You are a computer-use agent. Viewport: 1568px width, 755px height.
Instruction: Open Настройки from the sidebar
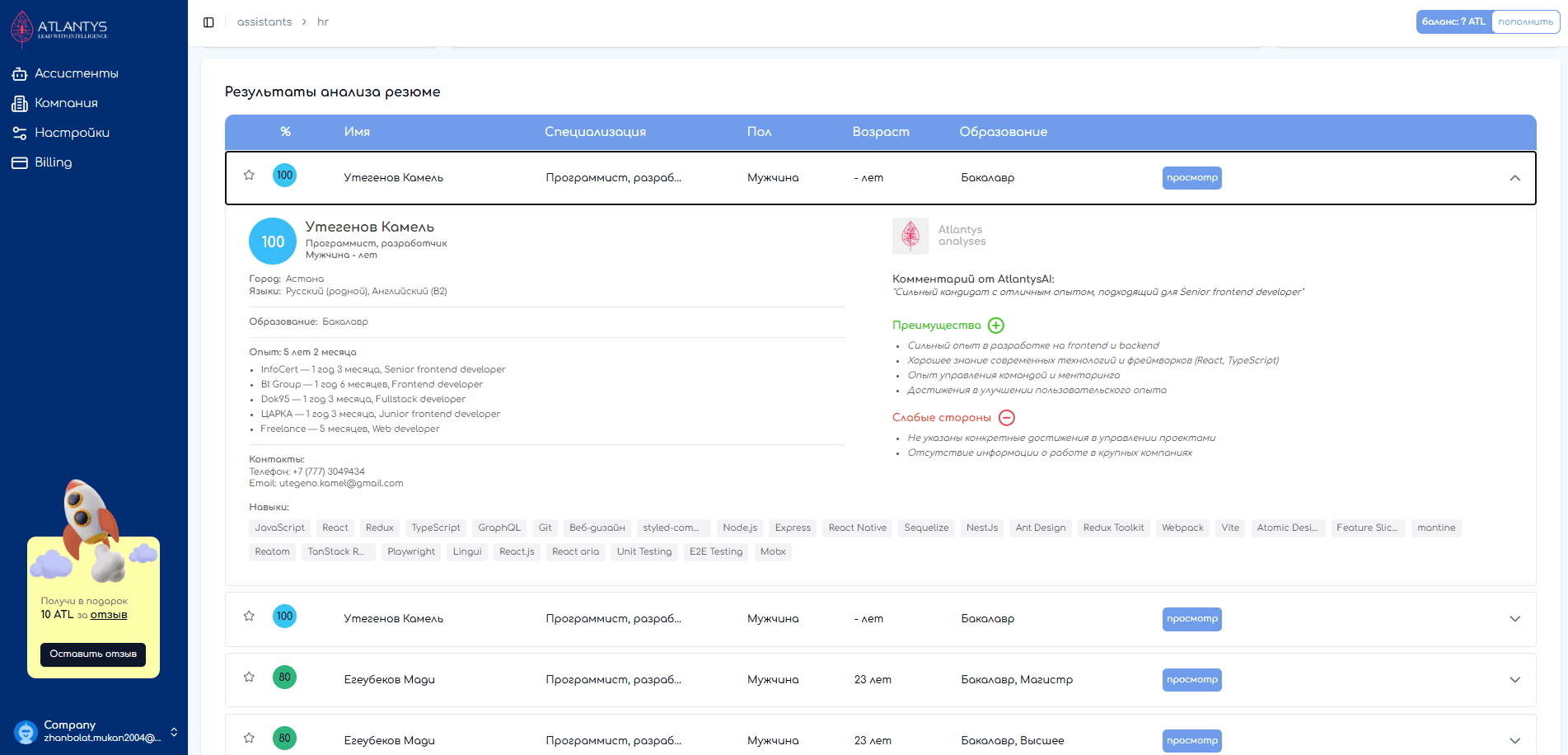[72, 133]
